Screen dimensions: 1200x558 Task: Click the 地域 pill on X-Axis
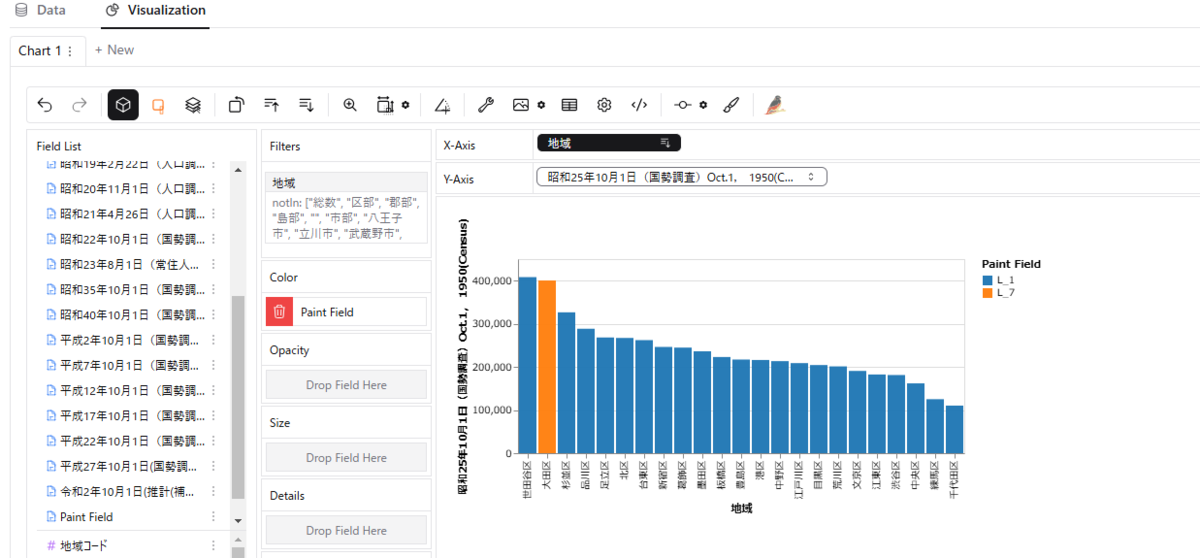pyautogui.click(x=608, y=143)
